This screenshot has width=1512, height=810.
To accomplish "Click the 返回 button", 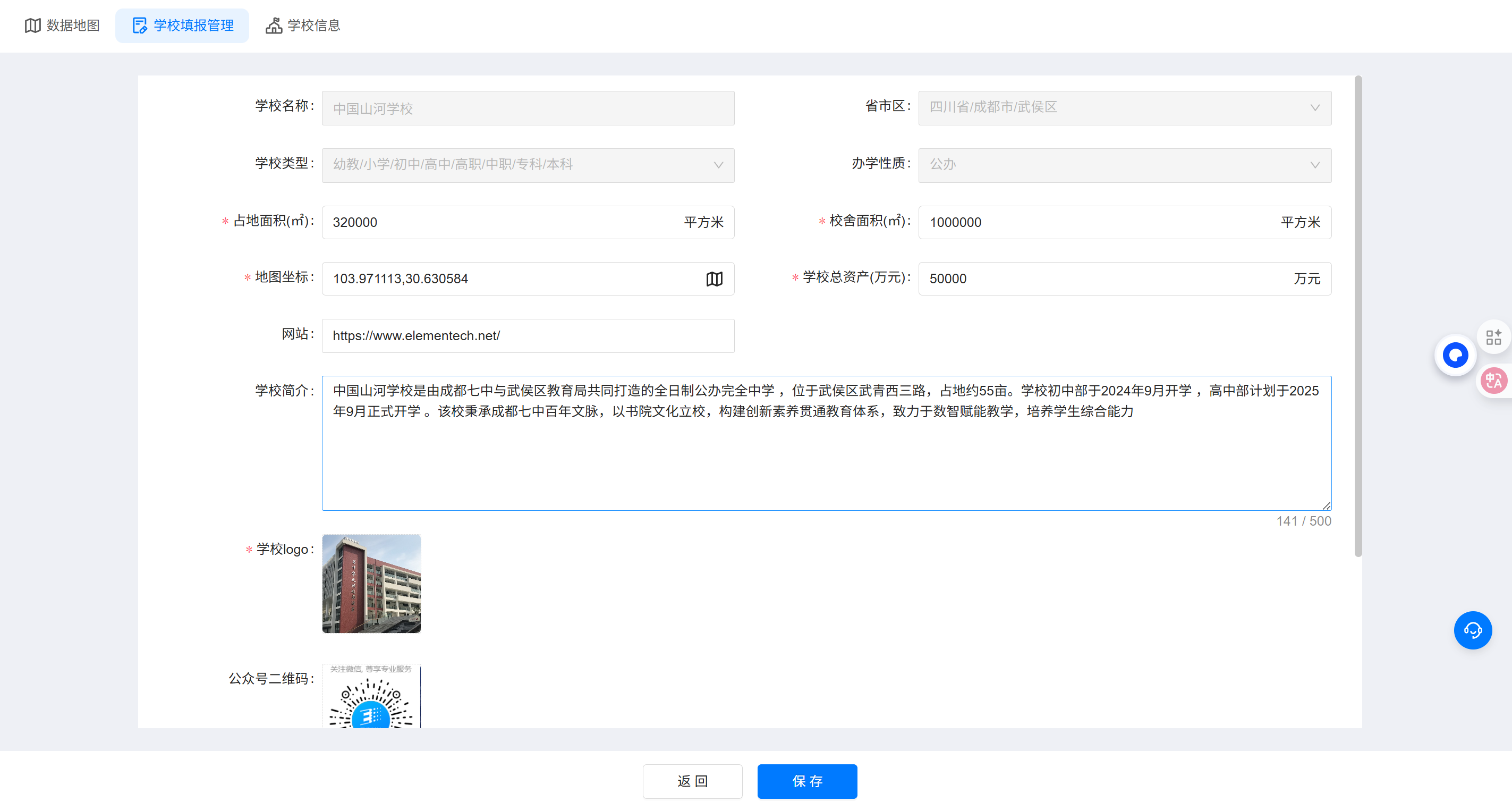I will point(692,781).
